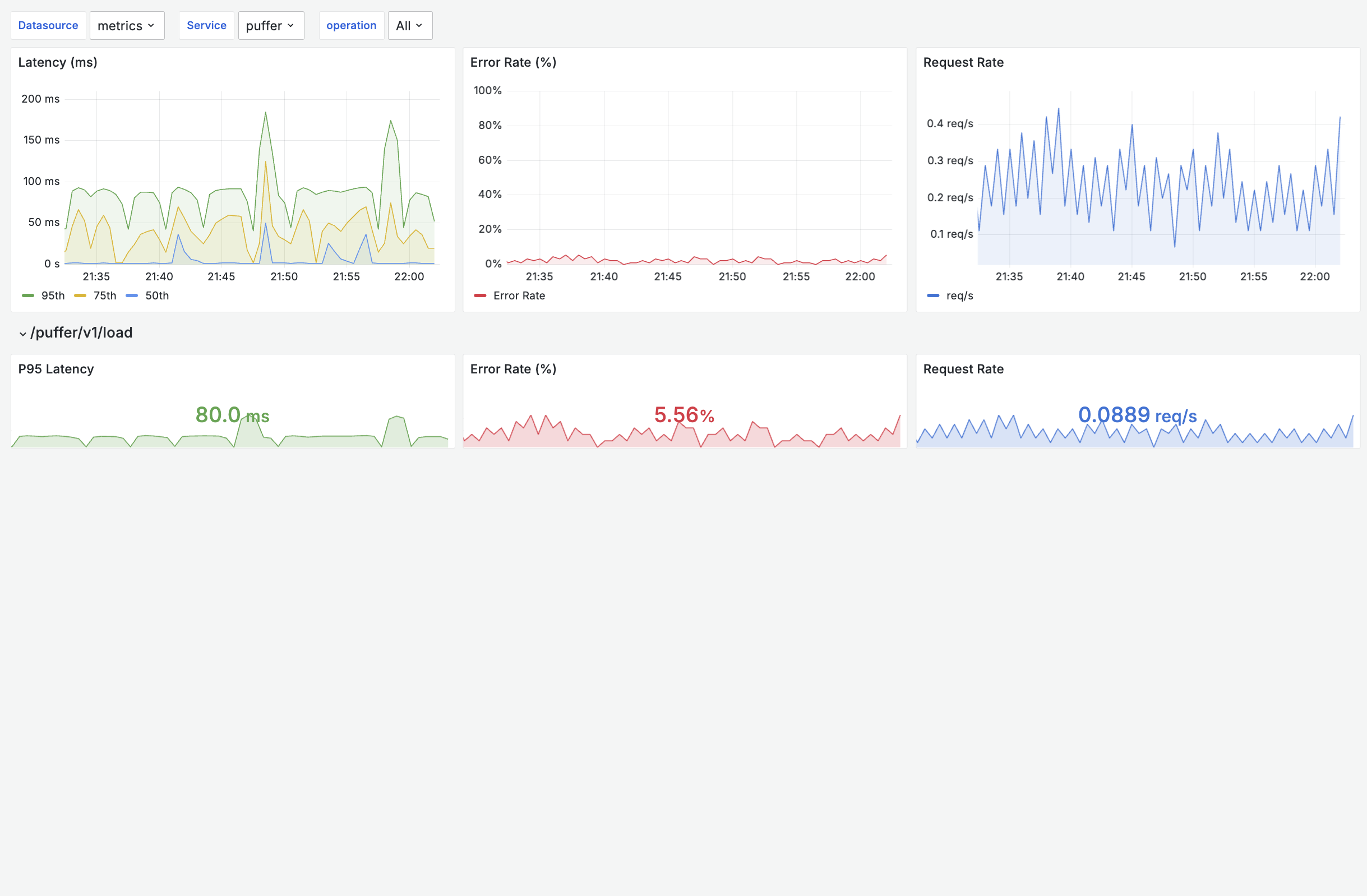Toggle the 75th latency series legend
This screenshot has height=896, width=1367.
[104, 296]
